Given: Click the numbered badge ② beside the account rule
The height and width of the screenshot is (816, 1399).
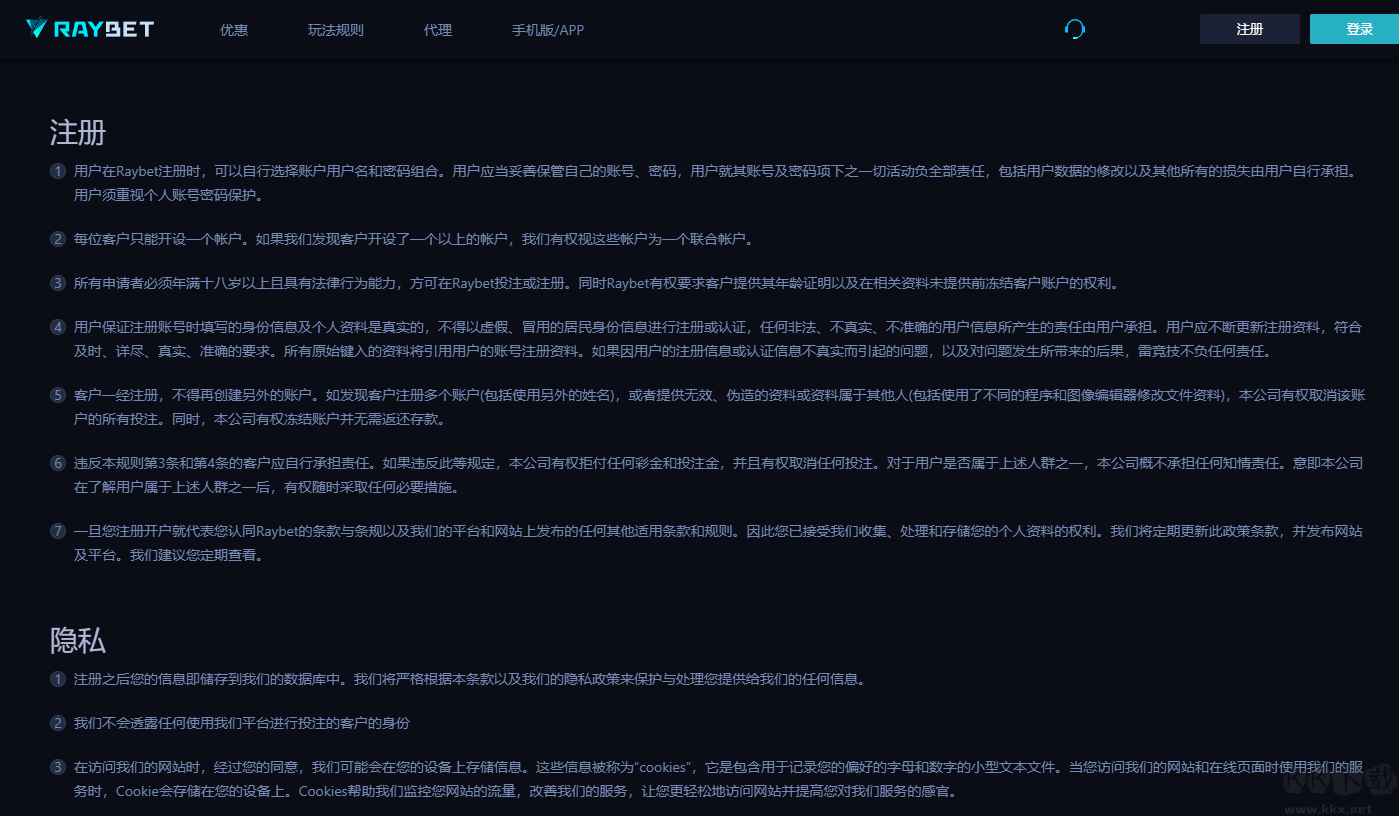Looking at the screenshot, I should tap(57, 239).
